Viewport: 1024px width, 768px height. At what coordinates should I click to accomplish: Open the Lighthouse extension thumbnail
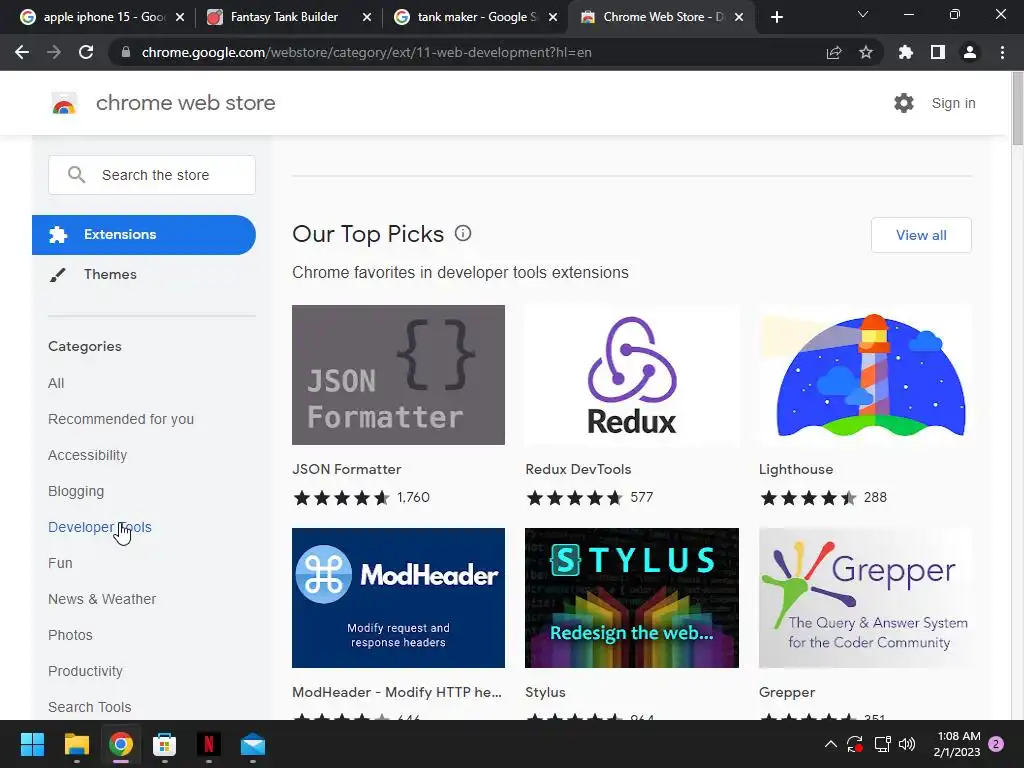click(x=865, y=375)
